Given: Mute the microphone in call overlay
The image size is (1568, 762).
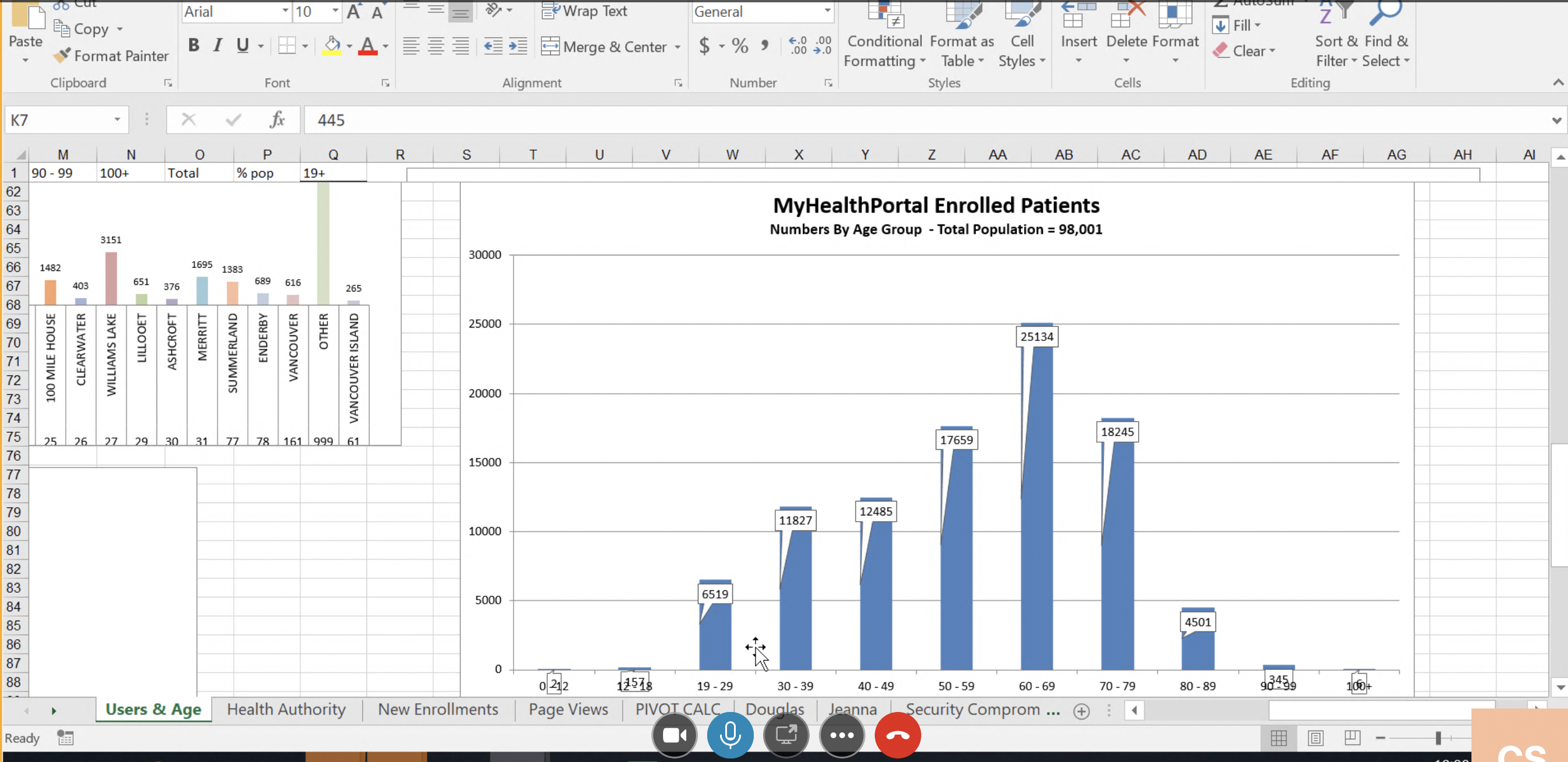Looking at the screenshot, I should click(730, 735).
